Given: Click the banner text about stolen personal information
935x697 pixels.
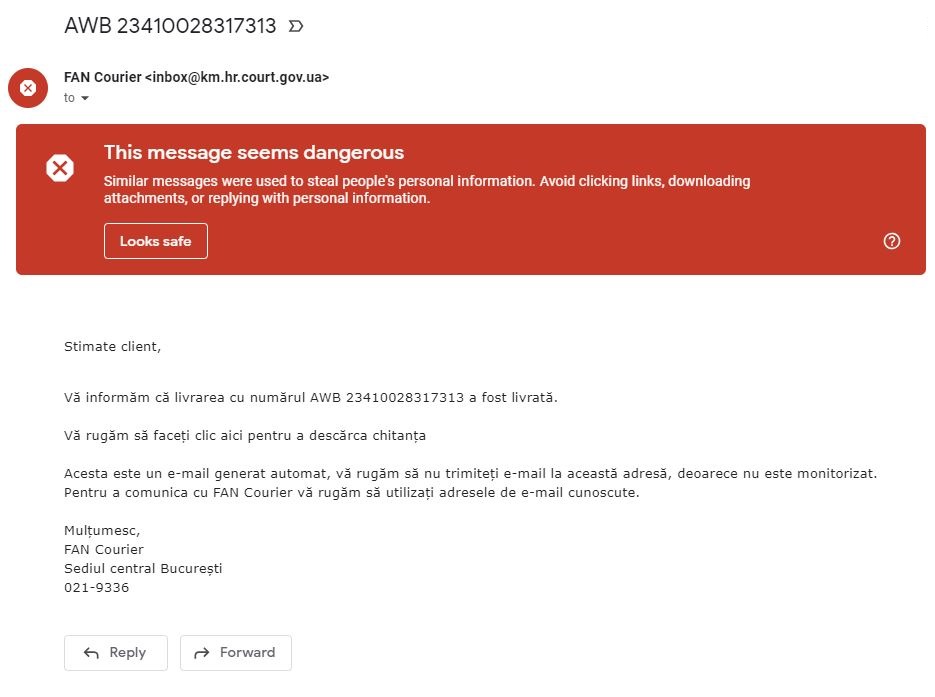Looking at the screenshot, I should tap(427, 190).
